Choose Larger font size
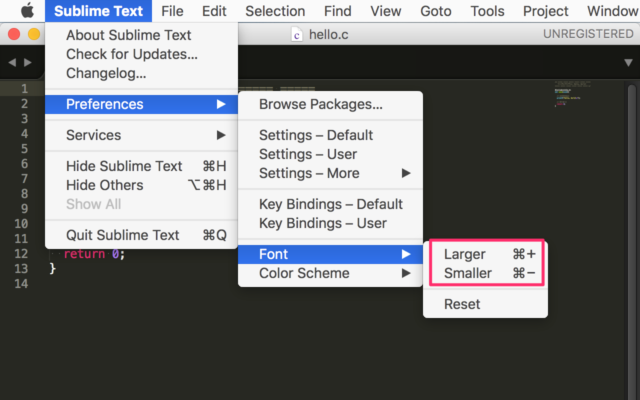This screenshot has height=400, width=640. tap(485, 254)
